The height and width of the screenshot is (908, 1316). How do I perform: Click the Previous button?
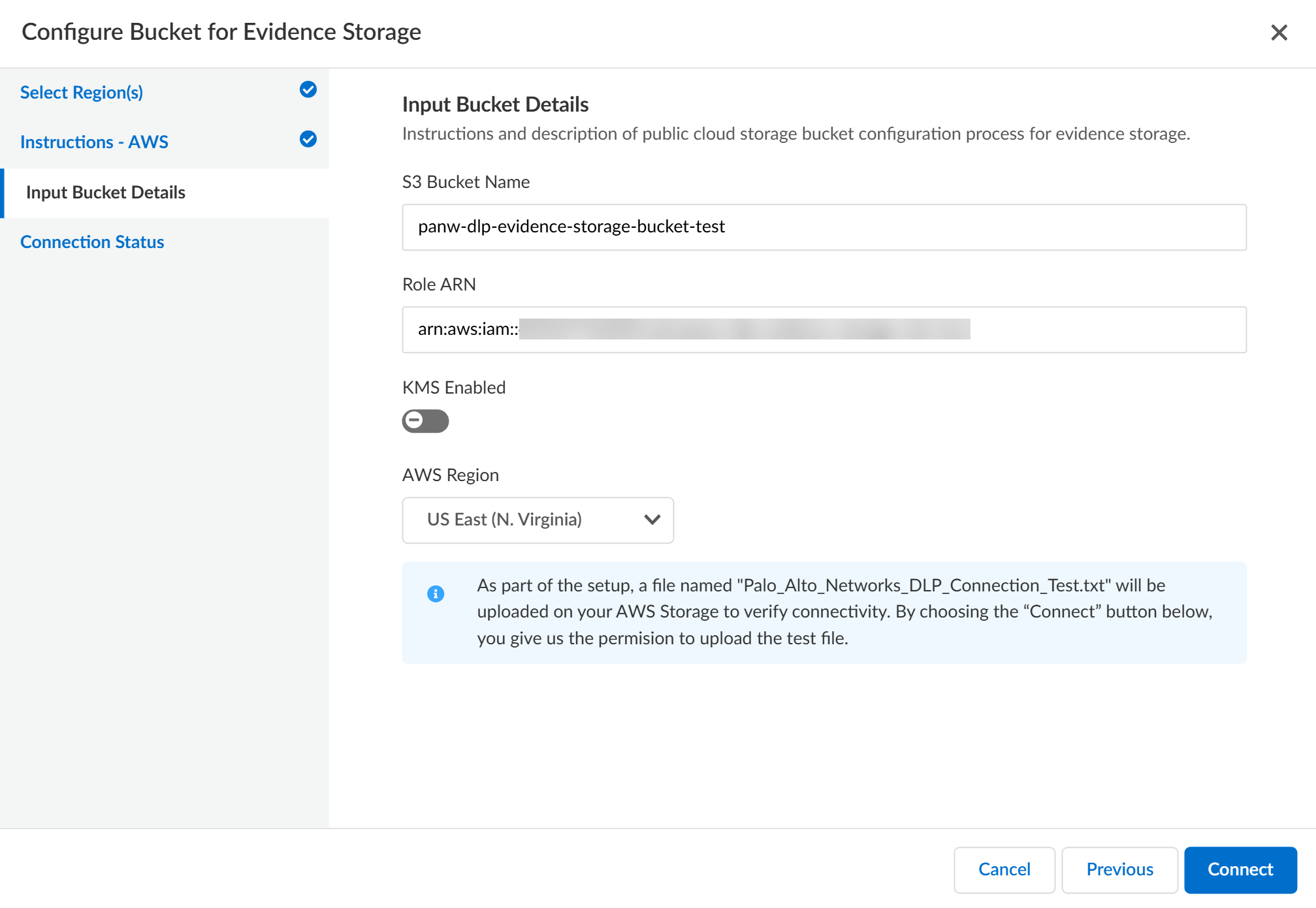click(x=1119, y=869)
